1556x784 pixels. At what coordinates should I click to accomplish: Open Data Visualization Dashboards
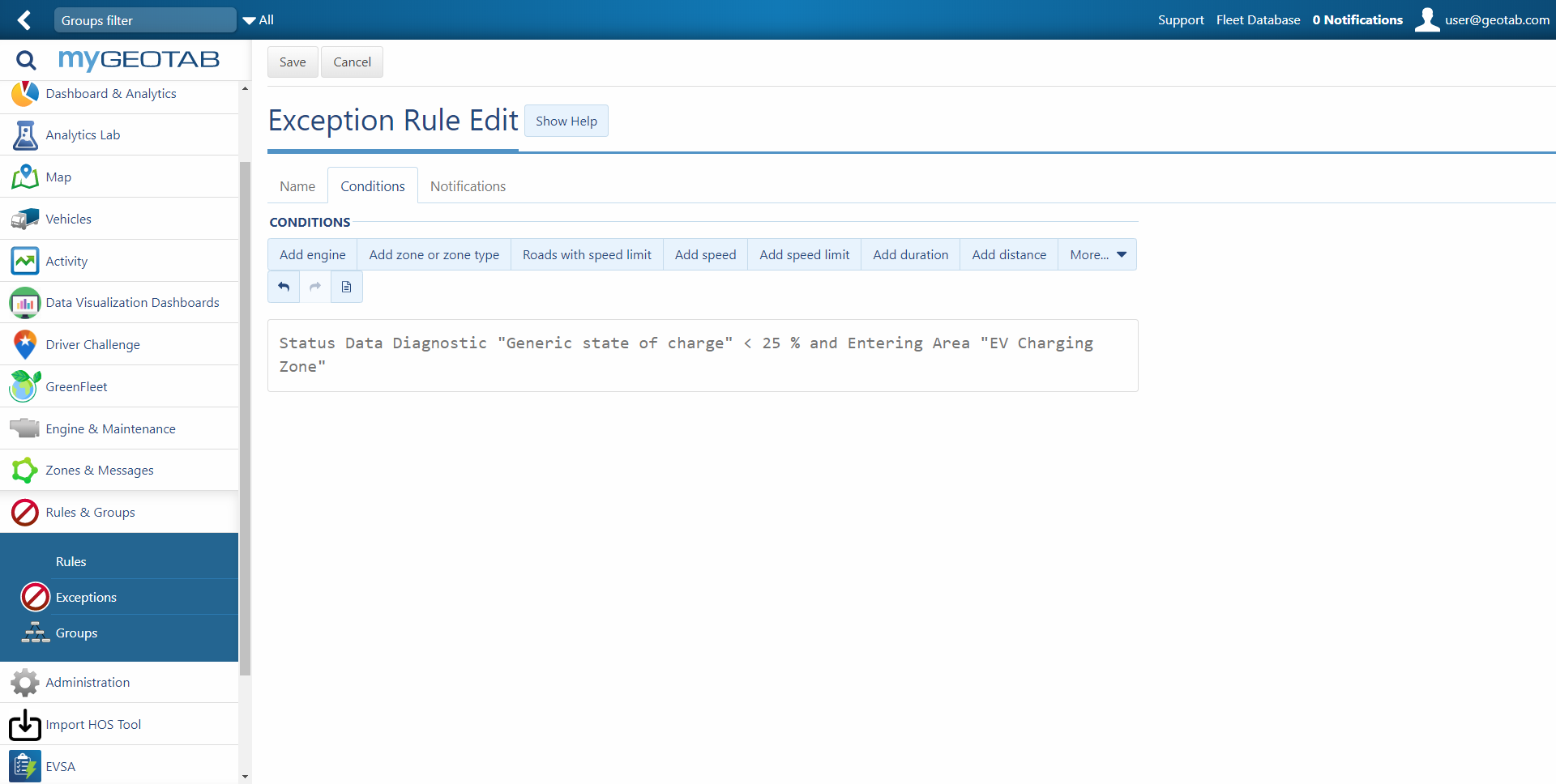click(x=131, y=302)
